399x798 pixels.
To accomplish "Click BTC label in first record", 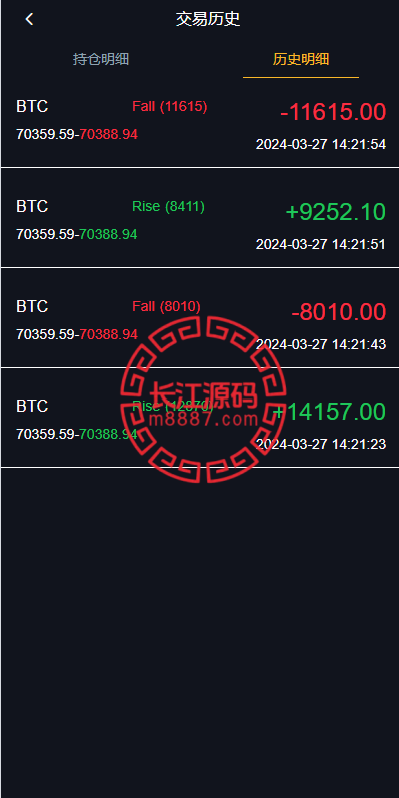I will click(32, 106).
